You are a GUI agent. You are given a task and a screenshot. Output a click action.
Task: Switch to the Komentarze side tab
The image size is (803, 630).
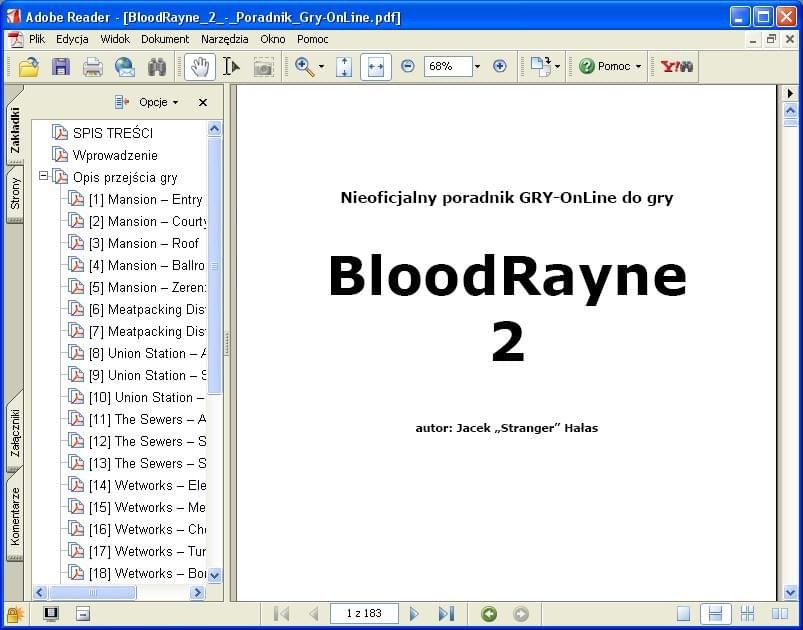click(15, 517)
